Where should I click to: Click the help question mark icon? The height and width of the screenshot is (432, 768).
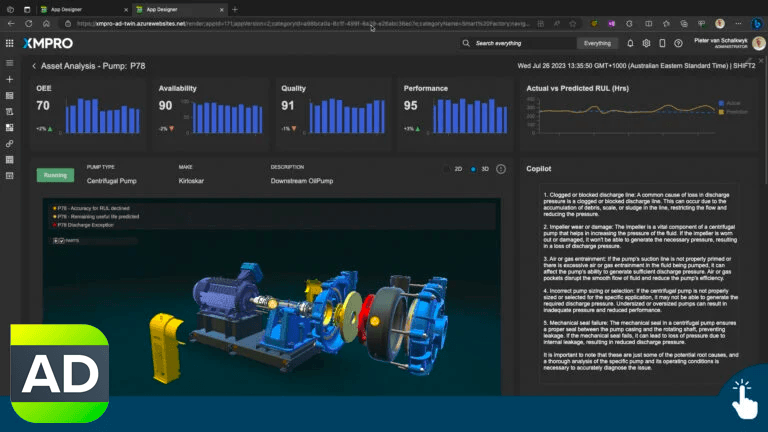tap(678, 43)
